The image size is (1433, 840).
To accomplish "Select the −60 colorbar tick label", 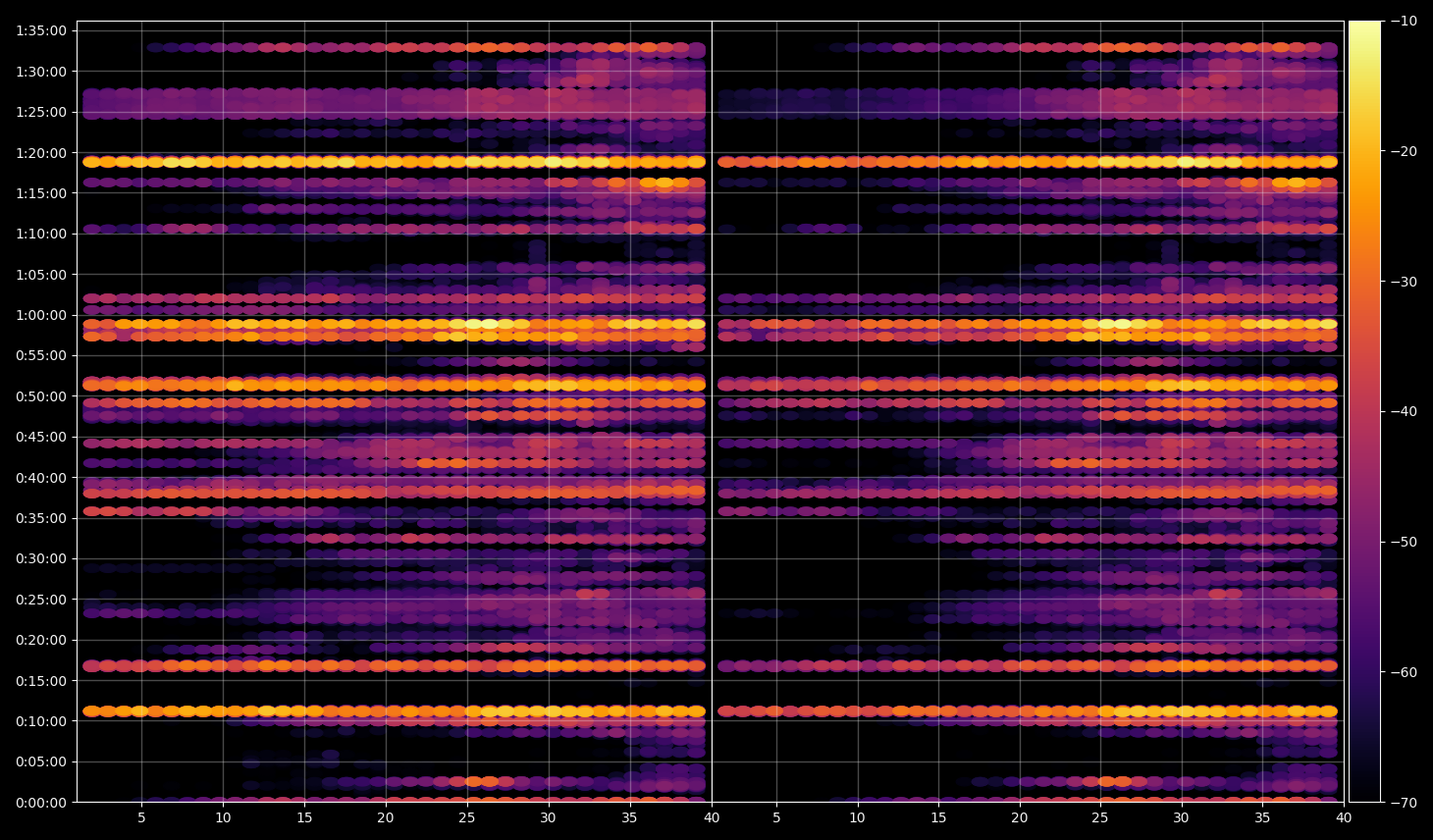I will [1404, 672].
